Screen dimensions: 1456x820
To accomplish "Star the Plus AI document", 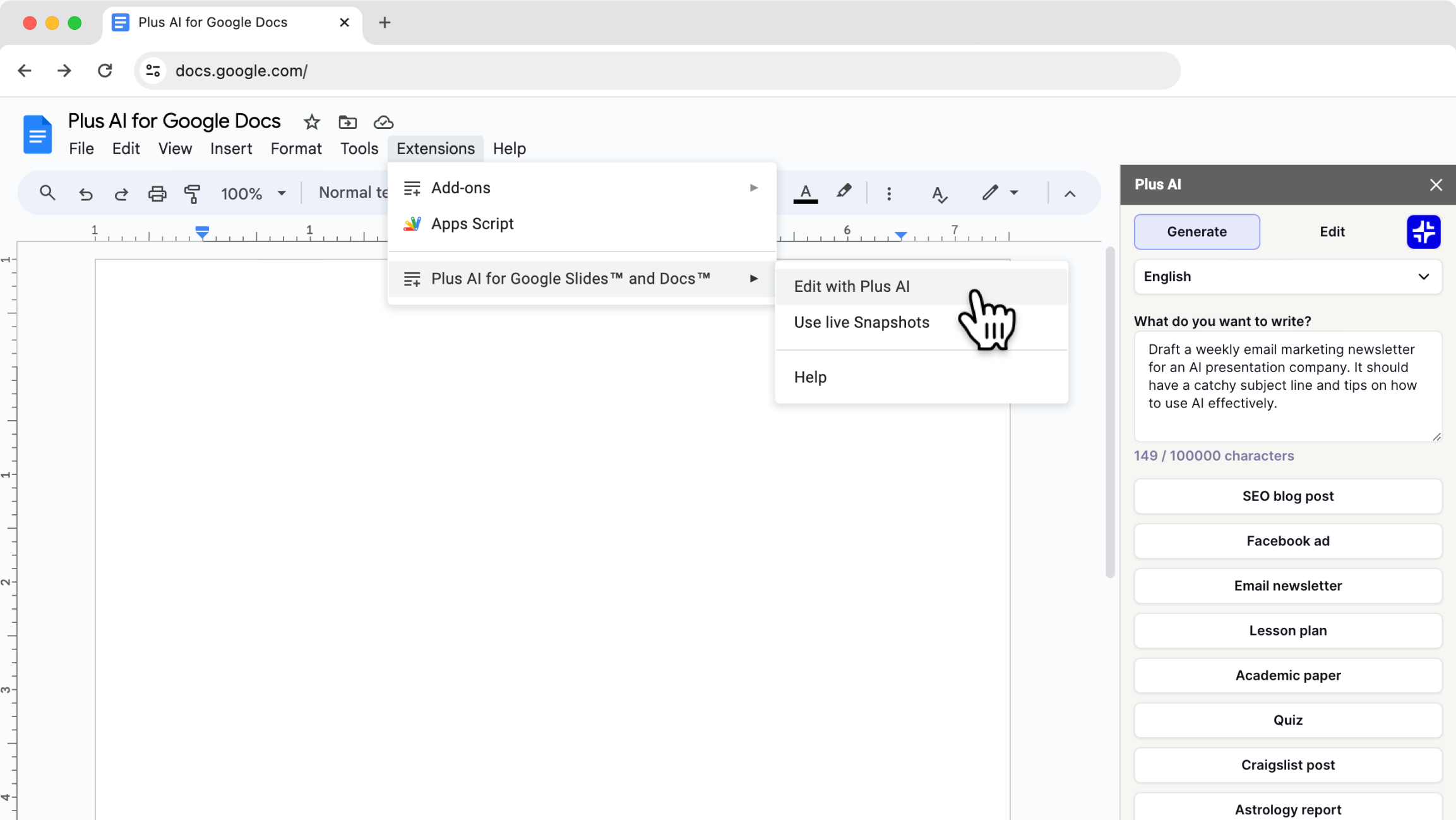I will pos(311,122).
